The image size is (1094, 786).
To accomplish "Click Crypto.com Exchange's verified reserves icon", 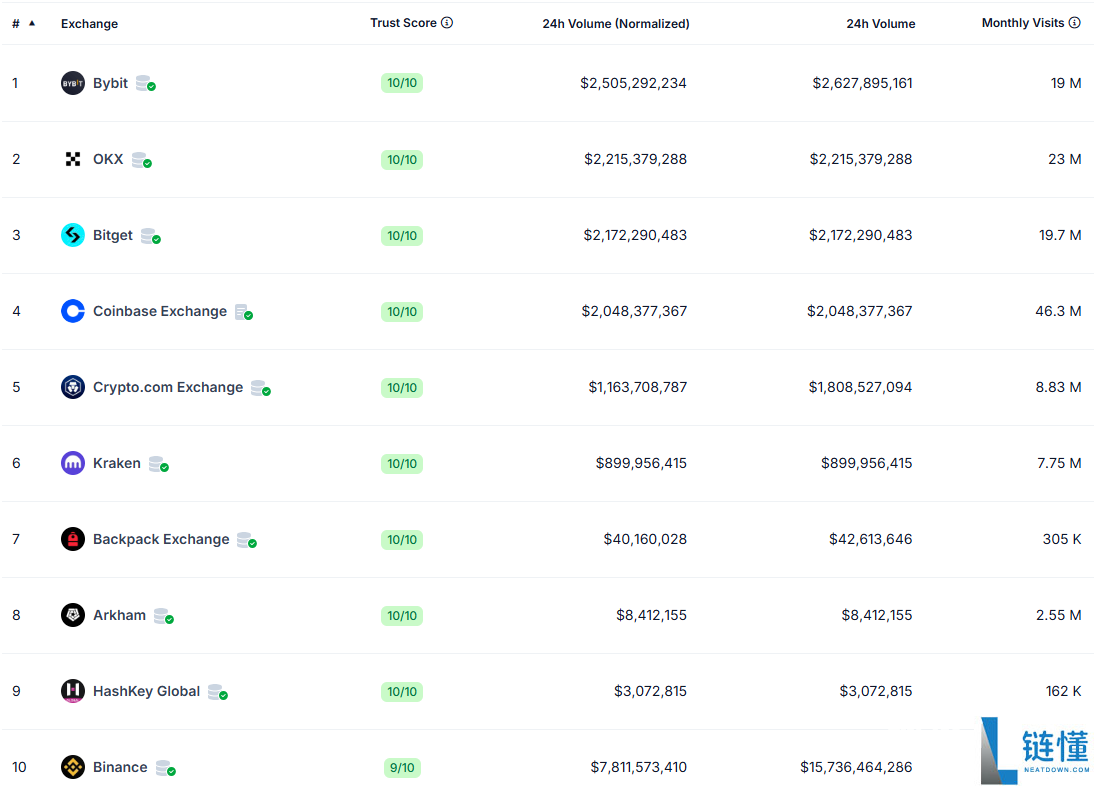I will [261, 388].
